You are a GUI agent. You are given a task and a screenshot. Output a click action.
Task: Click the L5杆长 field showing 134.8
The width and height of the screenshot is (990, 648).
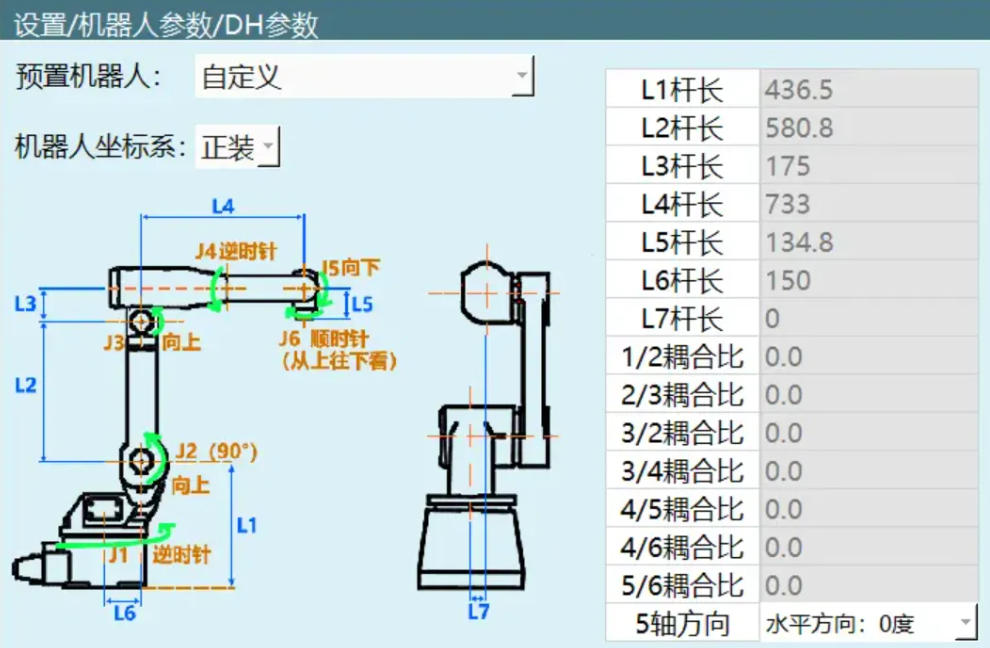point(867,242)
